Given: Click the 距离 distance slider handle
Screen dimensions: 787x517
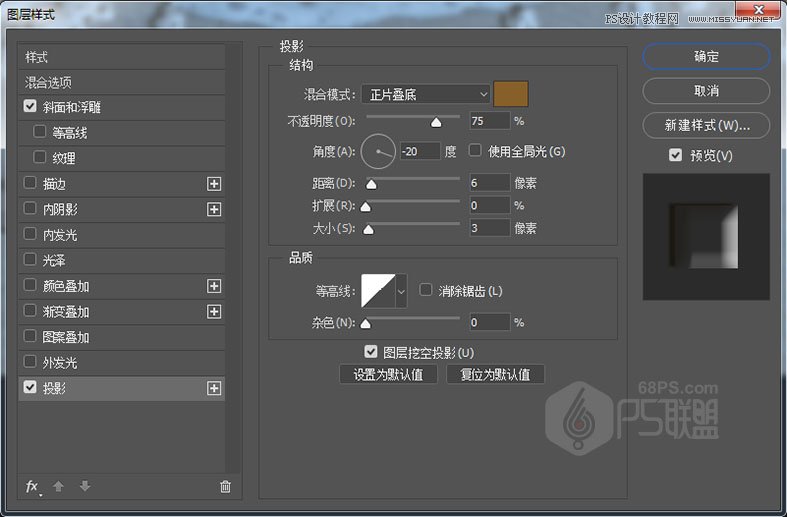Looking at the screenshot, I should tap(371, 185).
